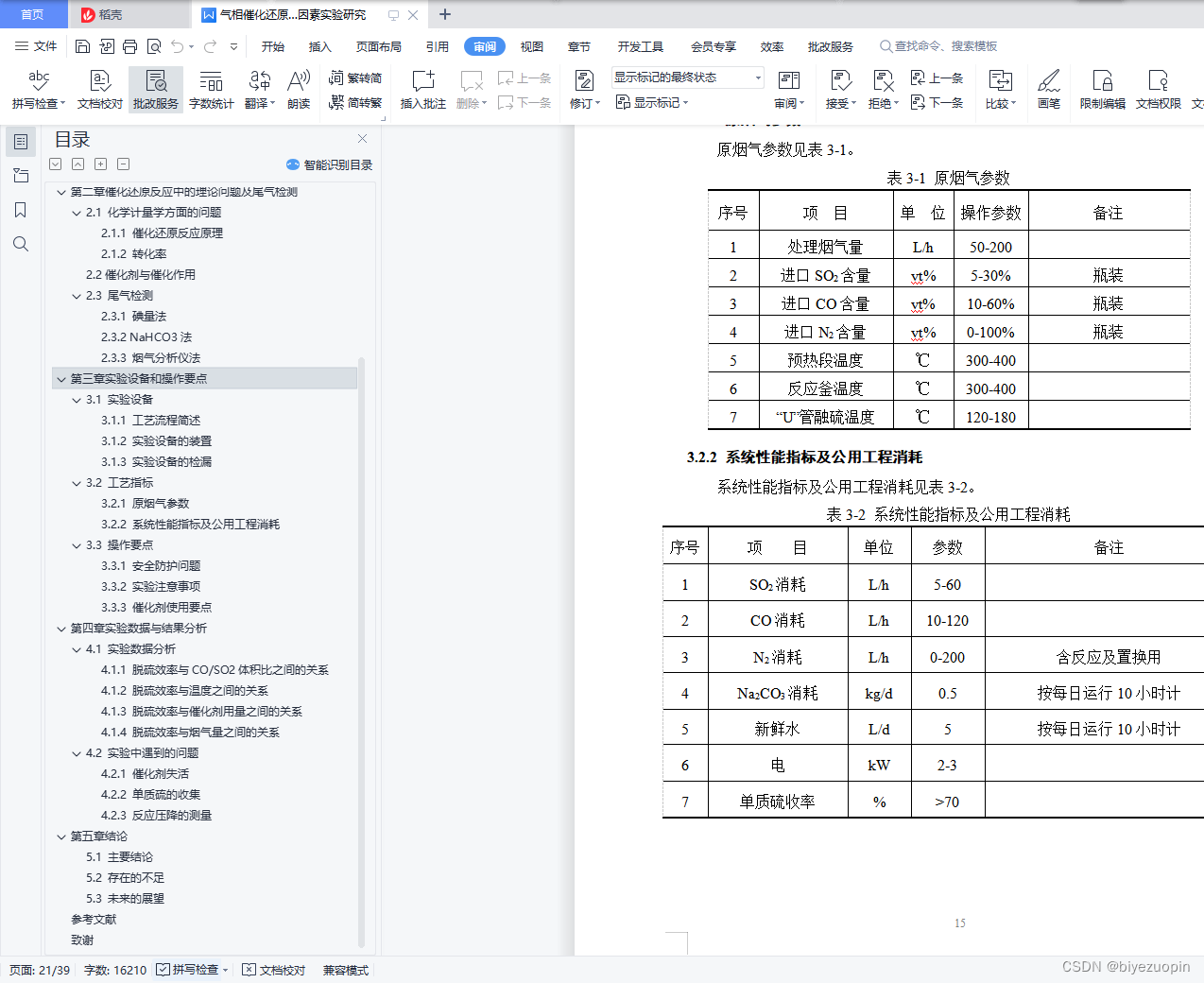
Task: Jump to 5.1 主要结论 in outline
Action: (119, 857)
